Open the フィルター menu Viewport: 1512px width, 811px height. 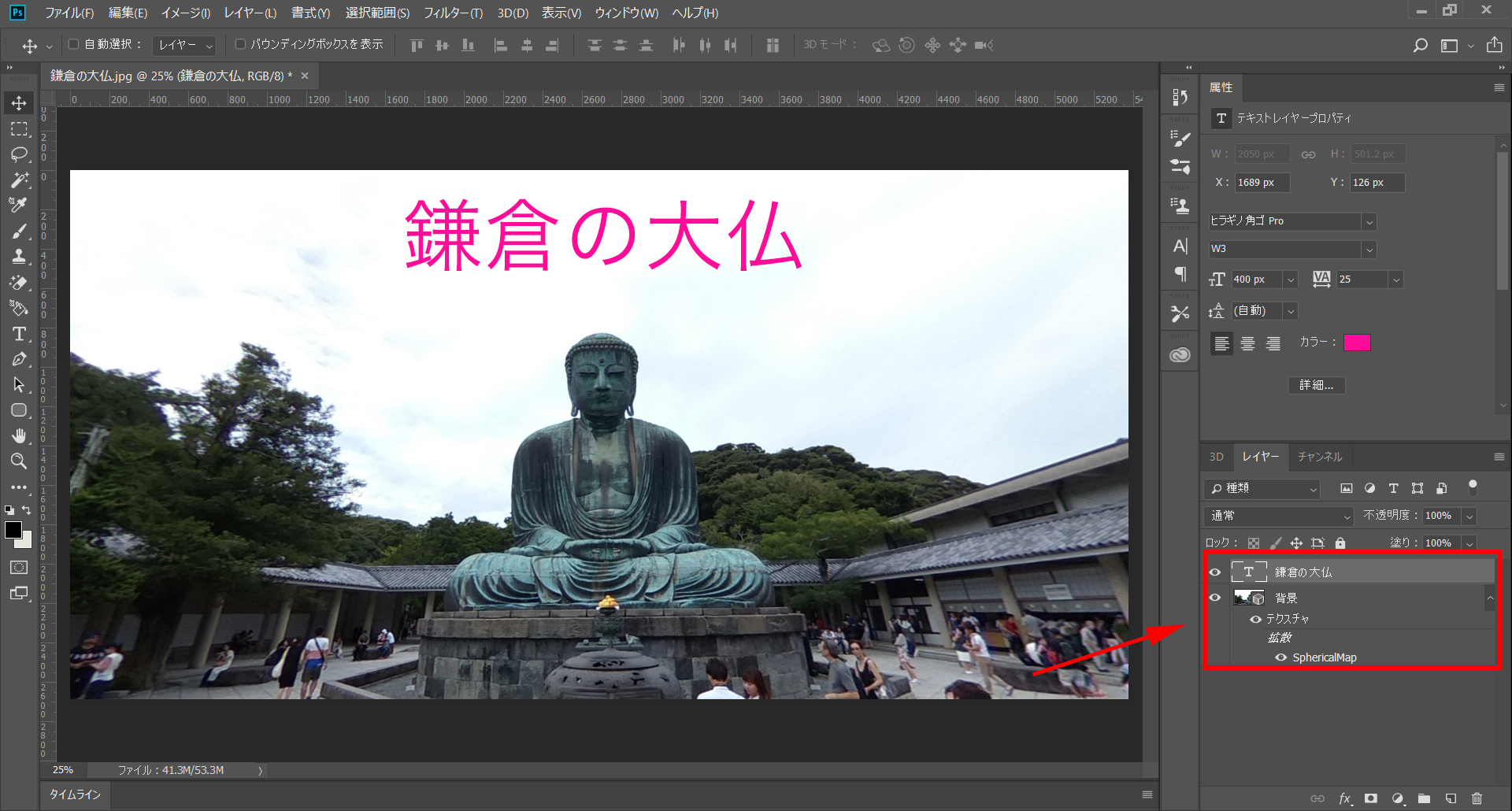click(x=452, y=13)
